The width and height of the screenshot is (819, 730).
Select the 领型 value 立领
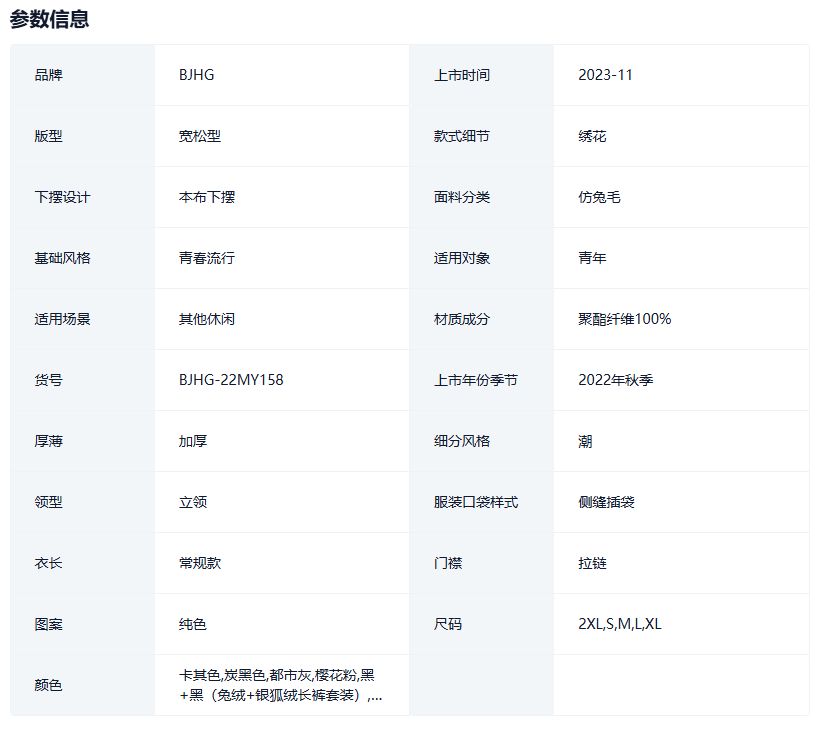(x=192, y=502)
